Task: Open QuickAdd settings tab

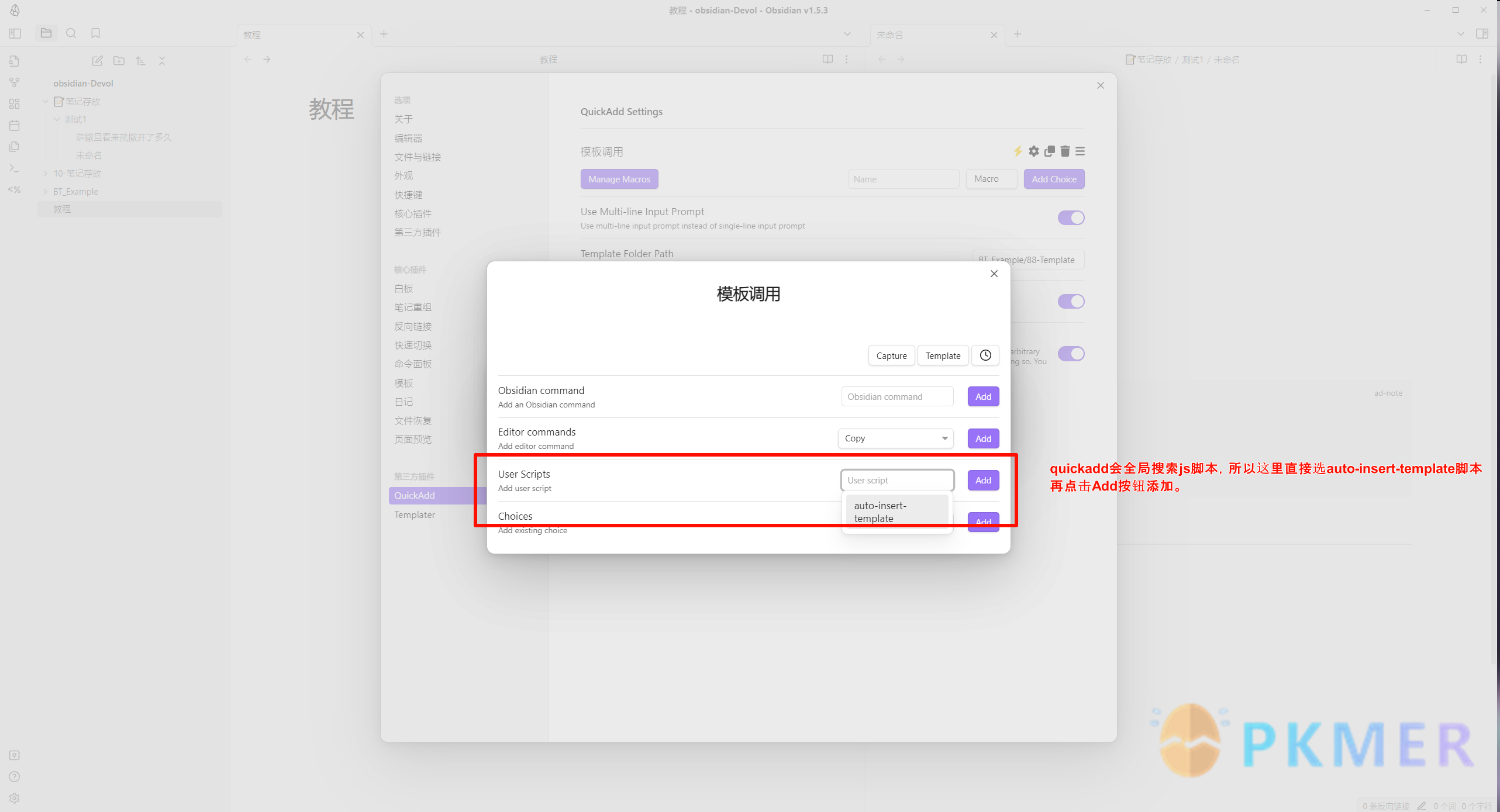Action: point(437,496)
